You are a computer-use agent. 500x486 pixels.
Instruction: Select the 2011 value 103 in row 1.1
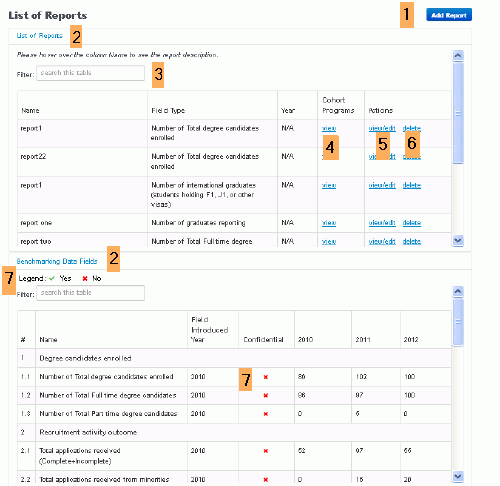click(x=361, y=377)
